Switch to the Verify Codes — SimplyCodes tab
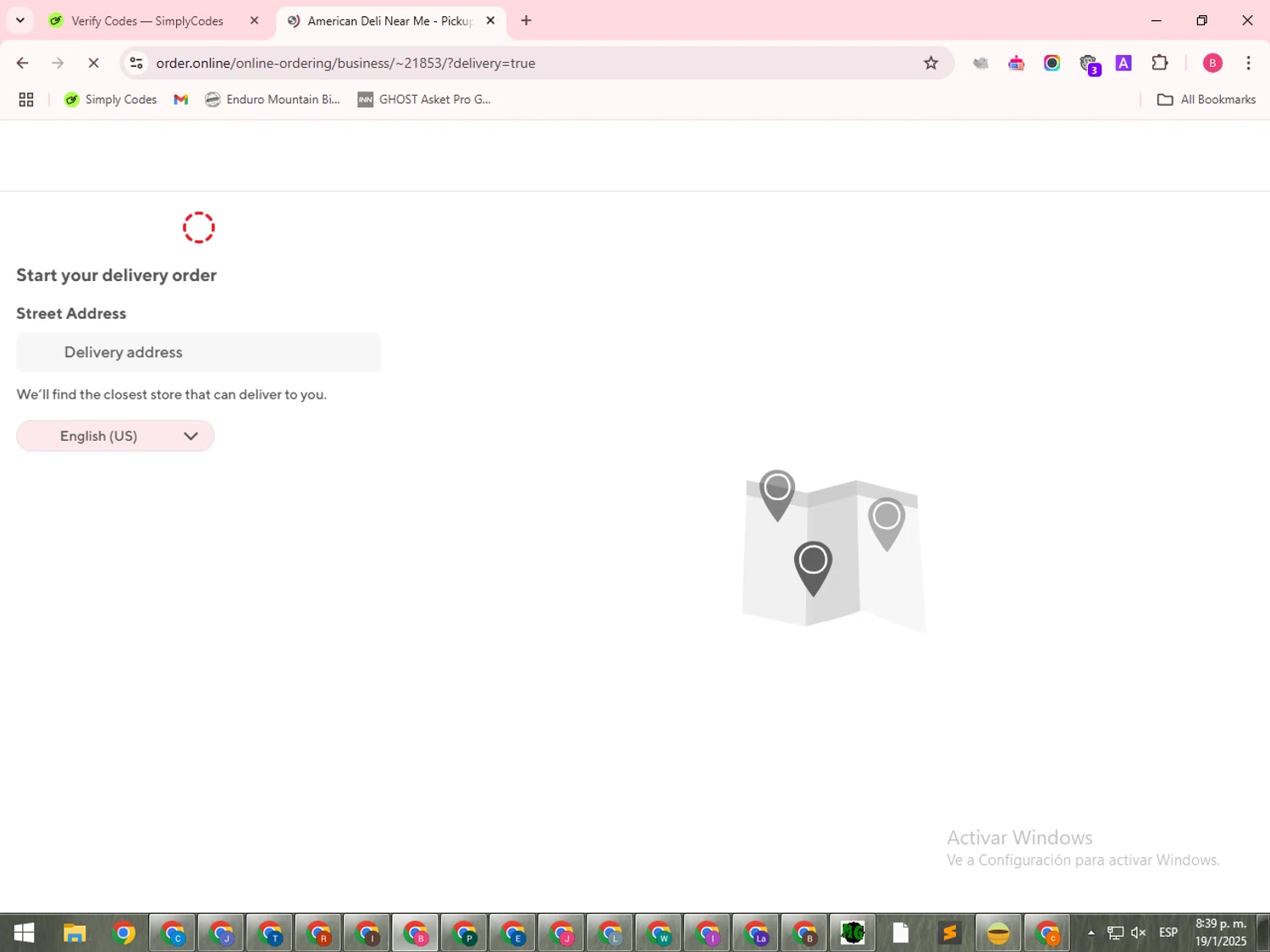Screen dimensions: 1270x952 tap(147, 21)
